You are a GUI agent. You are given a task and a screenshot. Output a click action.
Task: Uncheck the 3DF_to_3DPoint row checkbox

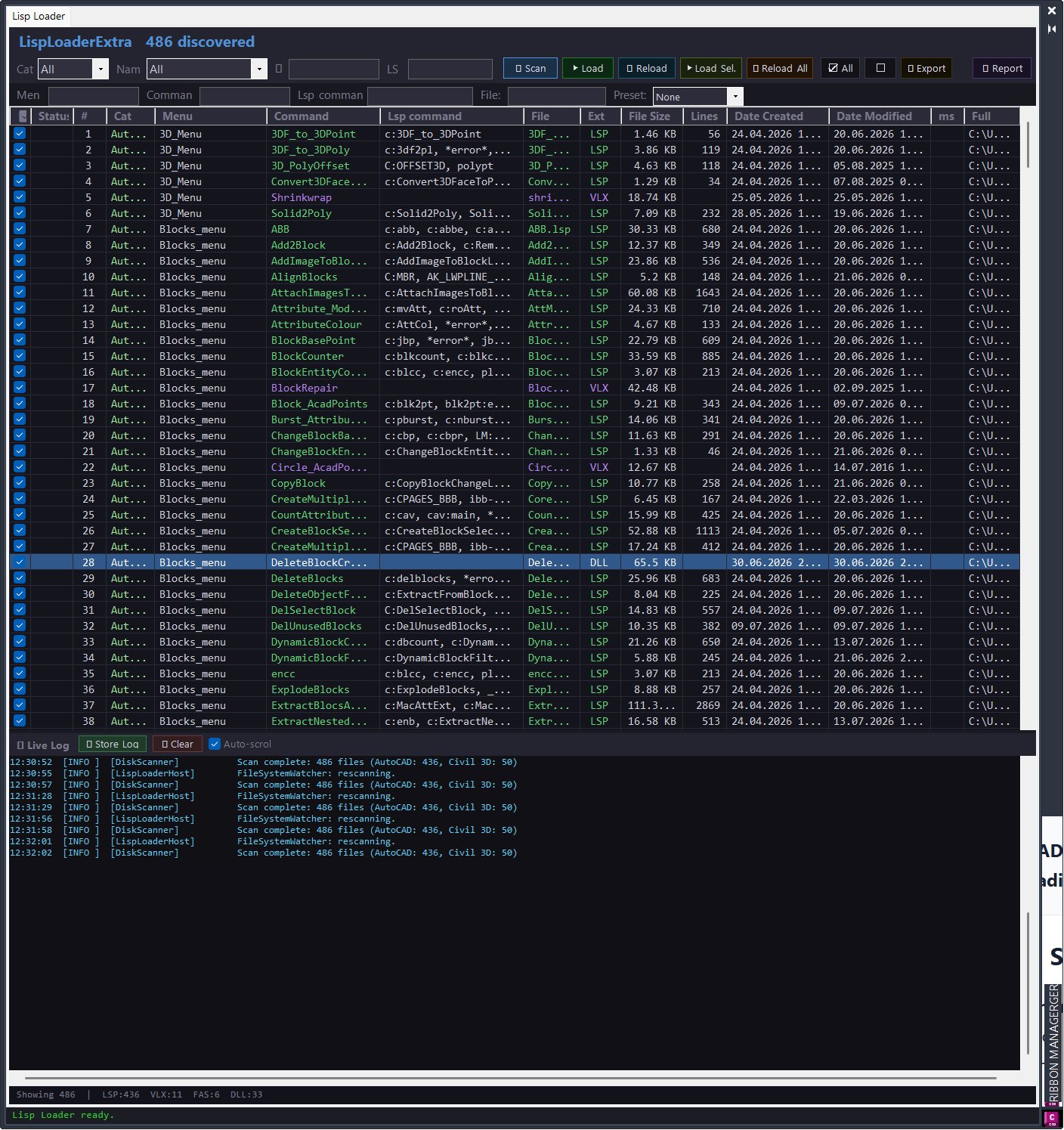[x=20, y=133]
